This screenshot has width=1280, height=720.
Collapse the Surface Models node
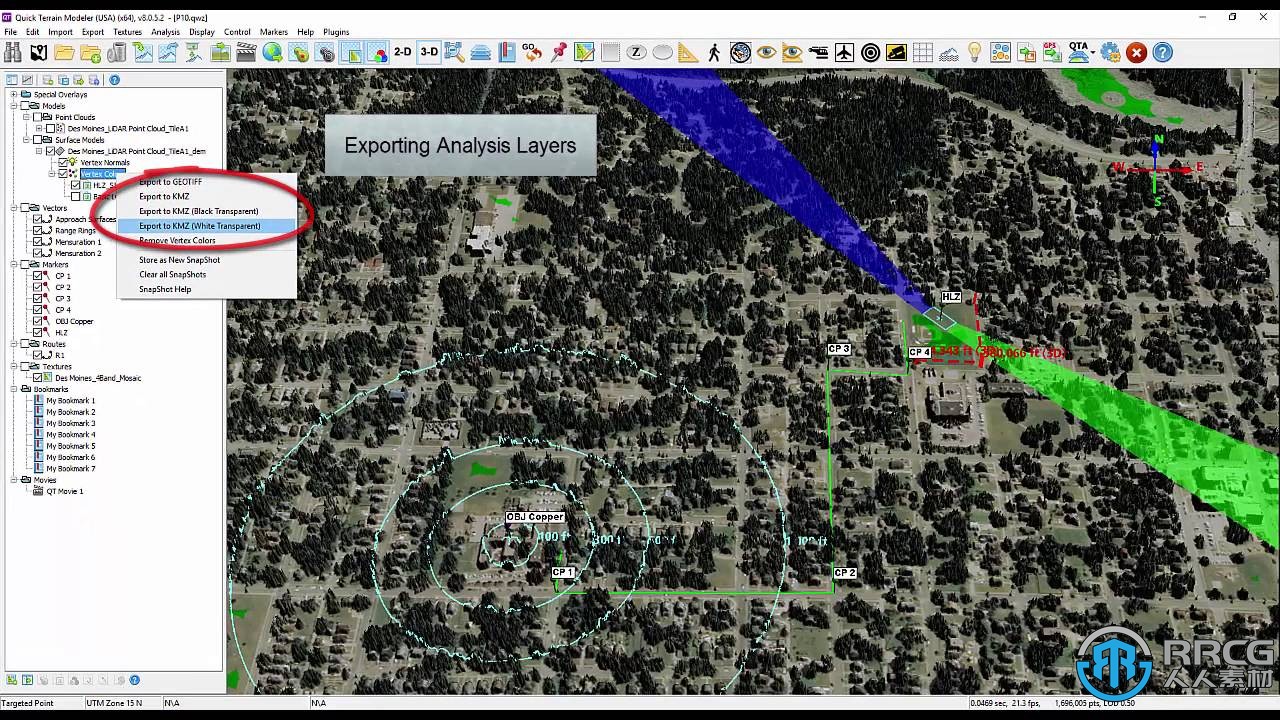(26, 140)
